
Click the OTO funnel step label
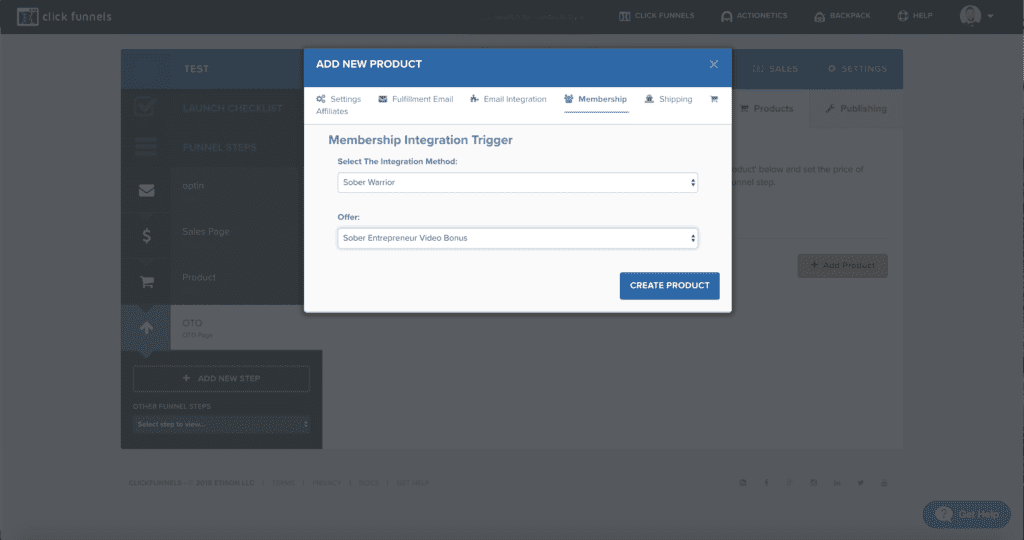[x=192, y=323]
